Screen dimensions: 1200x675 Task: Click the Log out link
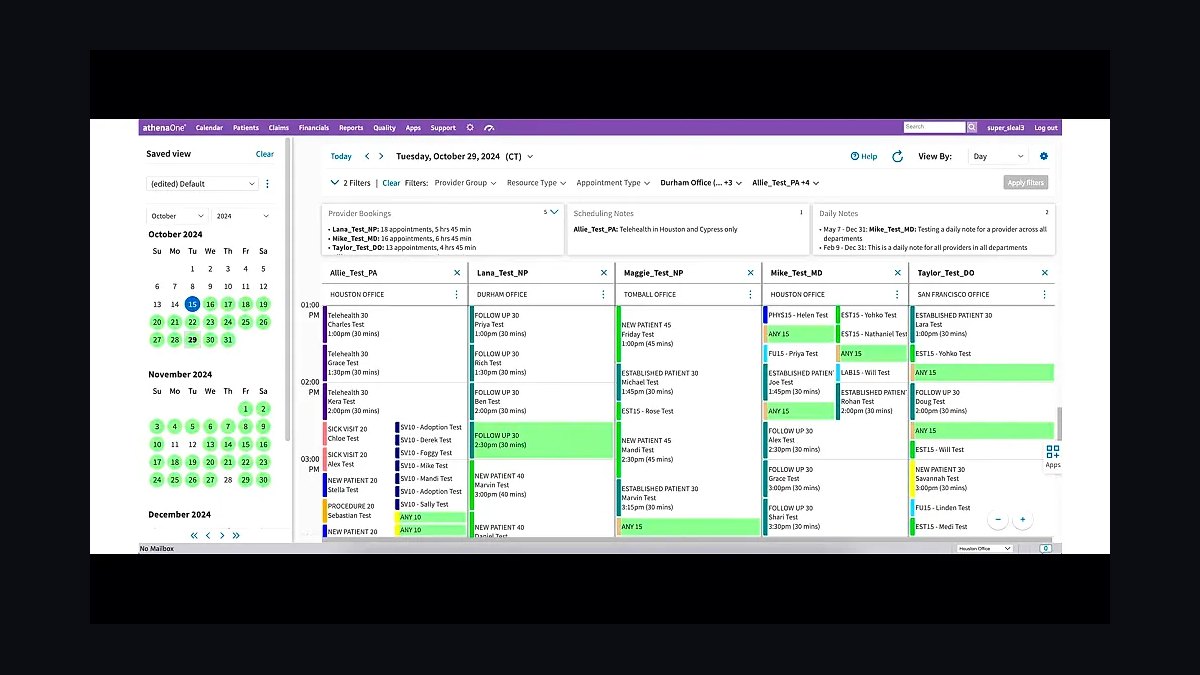[1046, 128]
